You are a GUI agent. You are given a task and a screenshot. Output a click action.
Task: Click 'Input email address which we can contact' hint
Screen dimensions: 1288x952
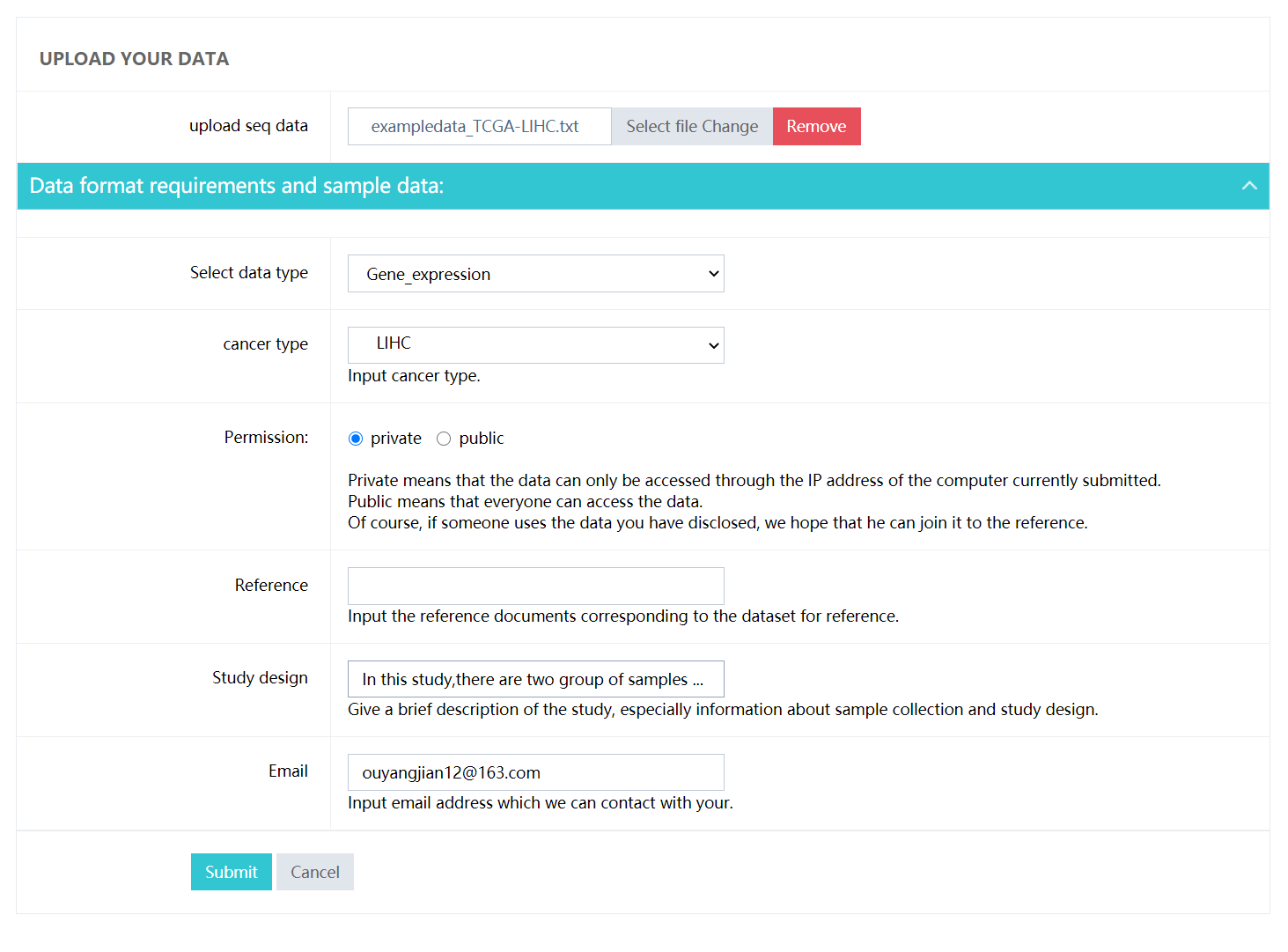pyautogui.click(x=541, y=803)
